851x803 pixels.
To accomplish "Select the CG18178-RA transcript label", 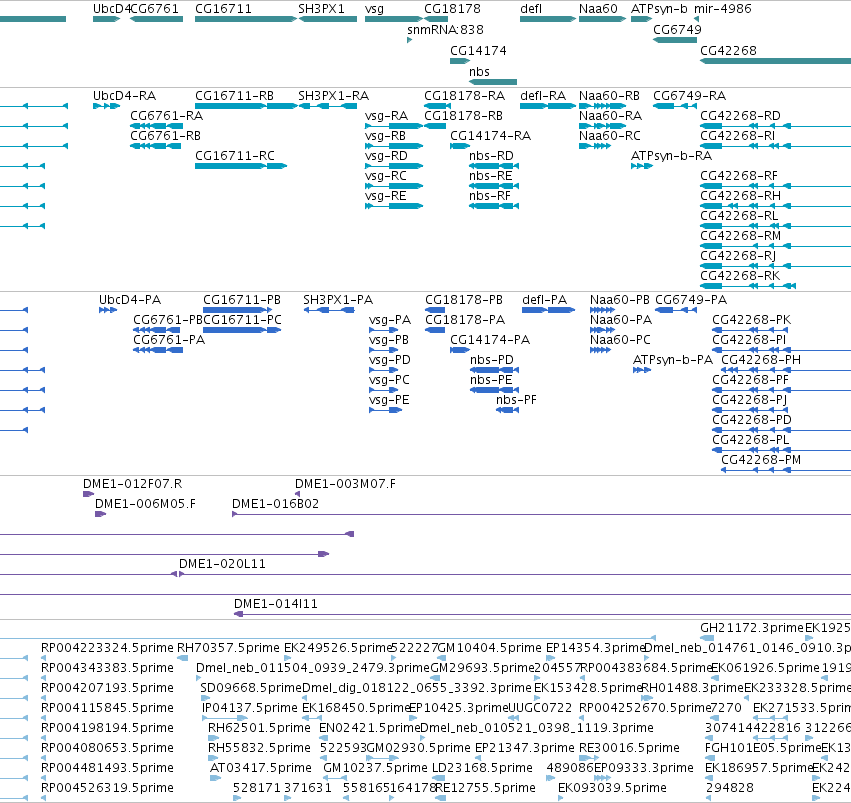I will (x=465, y=96).
